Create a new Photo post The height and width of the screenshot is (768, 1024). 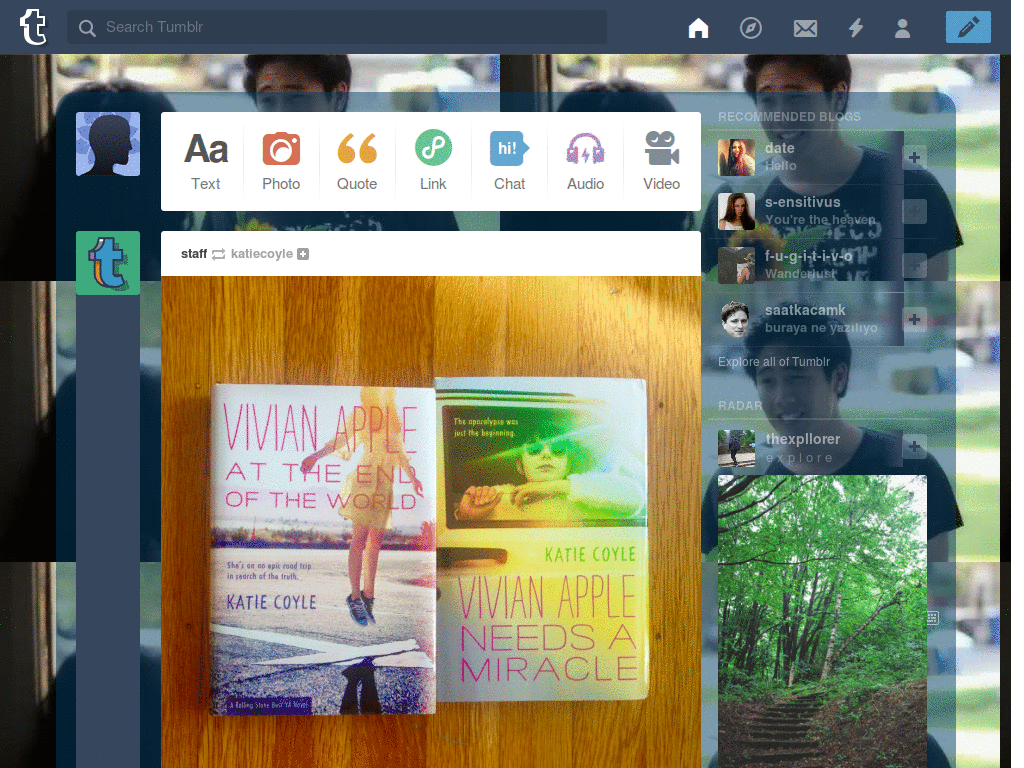pyautogui.click(x=281, y=161)
